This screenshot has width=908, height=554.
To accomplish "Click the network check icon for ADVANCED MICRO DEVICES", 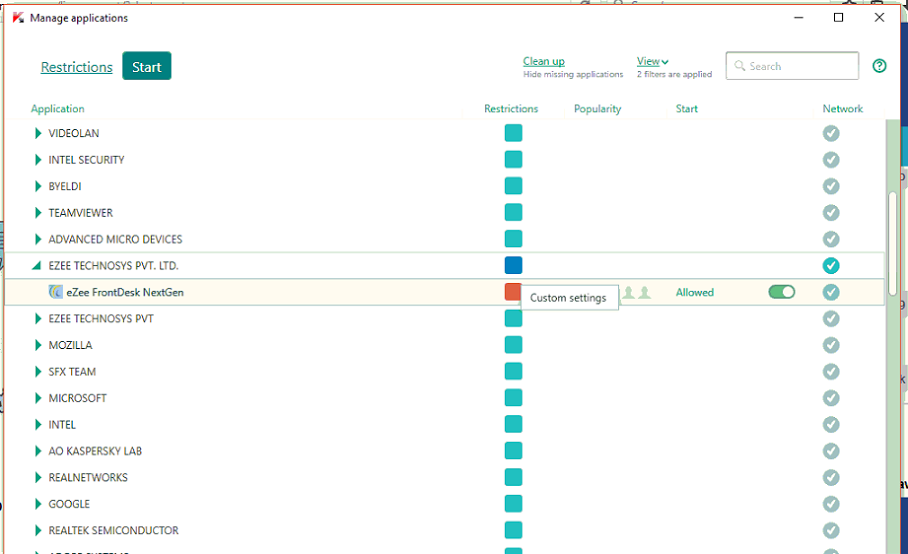I will click(831, 239).
